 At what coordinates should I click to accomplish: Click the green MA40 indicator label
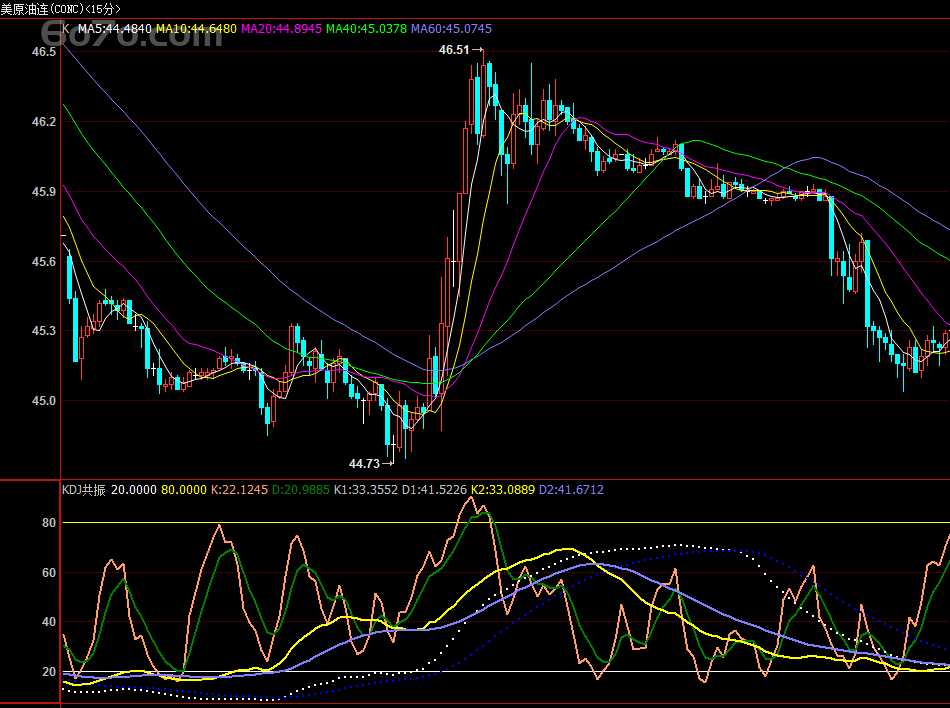(367, 29)
